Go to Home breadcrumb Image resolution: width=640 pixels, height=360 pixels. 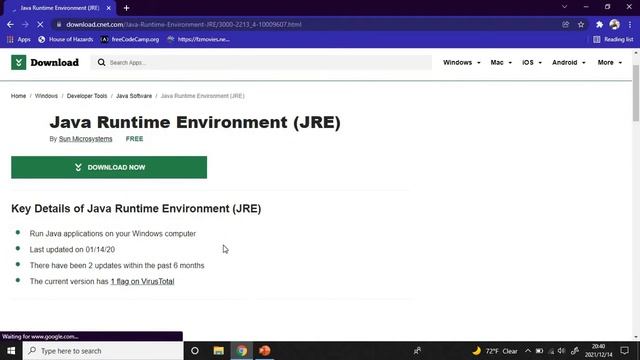click(18, 96)
